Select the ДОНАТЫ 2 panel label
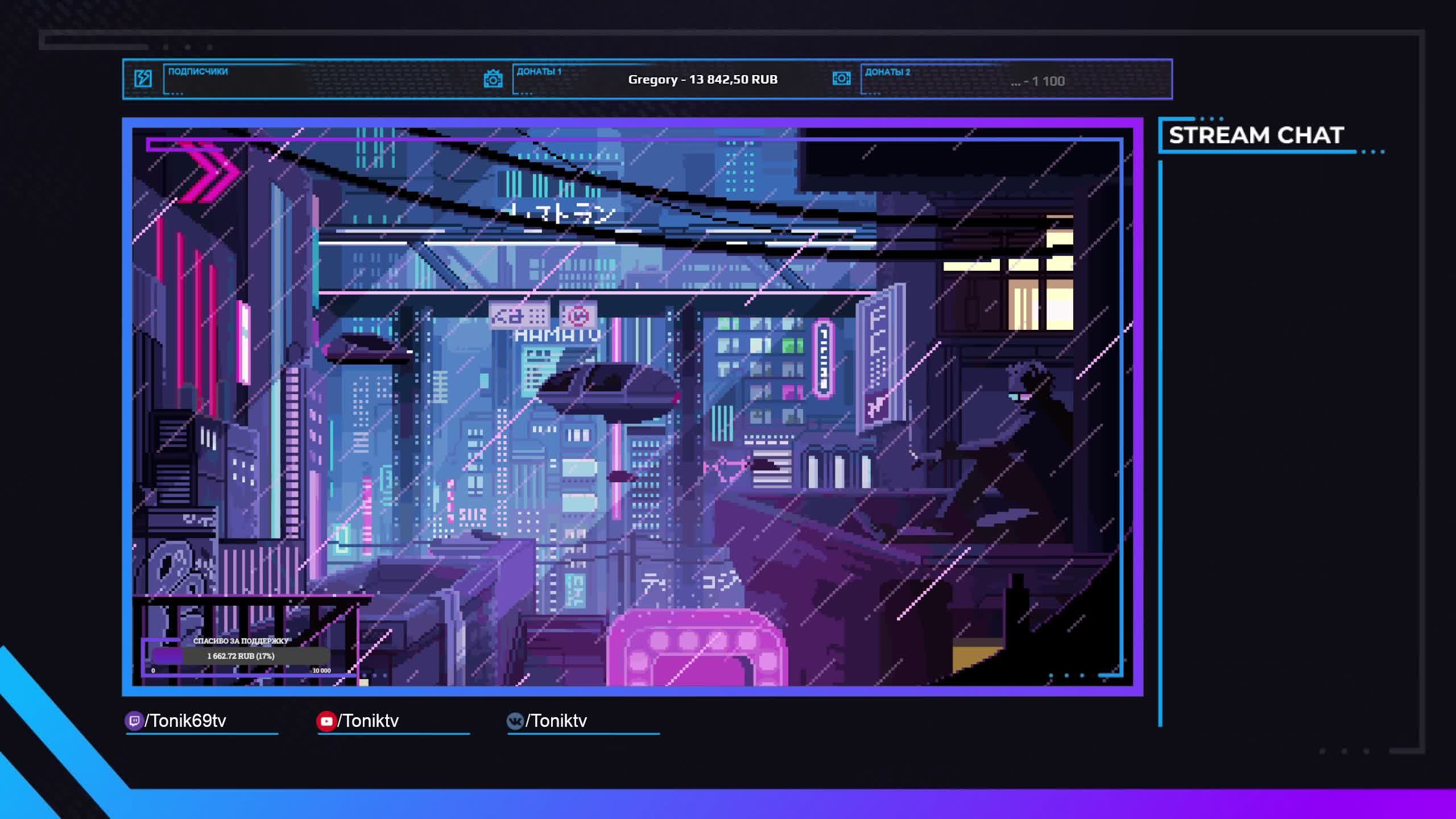This screenshot has width=1456, height=819. 887,72
